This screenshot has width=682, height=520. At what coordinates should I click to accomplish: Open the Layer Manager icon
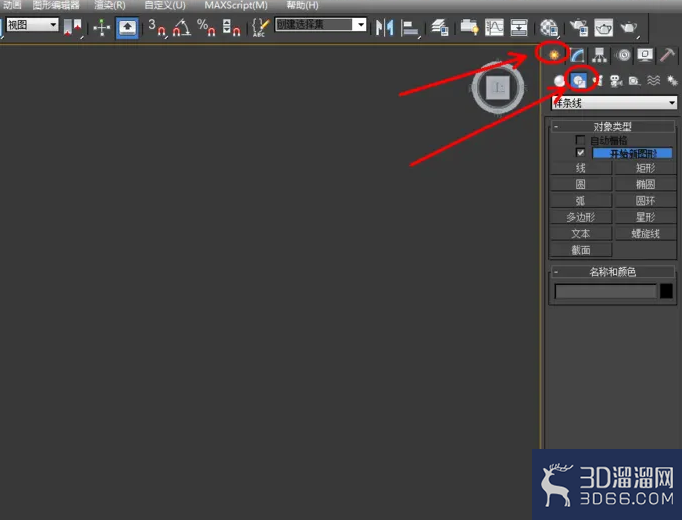point(440,27)
